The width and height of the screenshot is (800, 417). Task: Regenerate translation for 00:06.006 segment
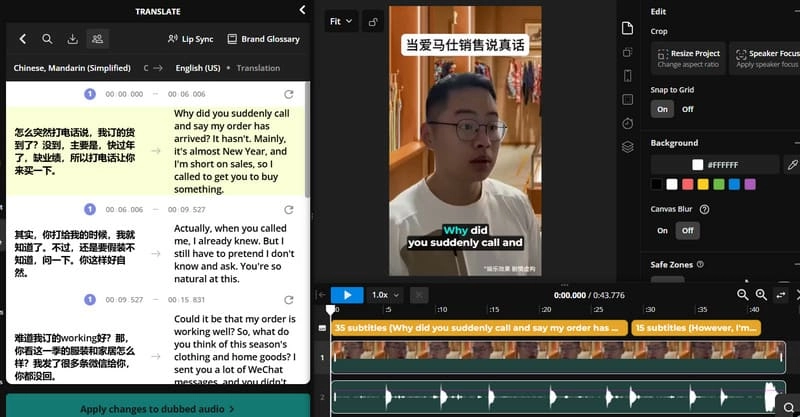click(289, 210)
